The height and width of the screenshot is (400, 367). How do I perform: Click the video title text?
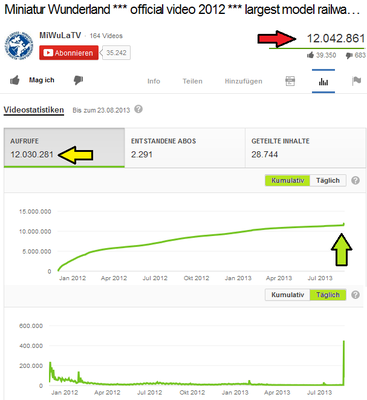coord(182,10)
